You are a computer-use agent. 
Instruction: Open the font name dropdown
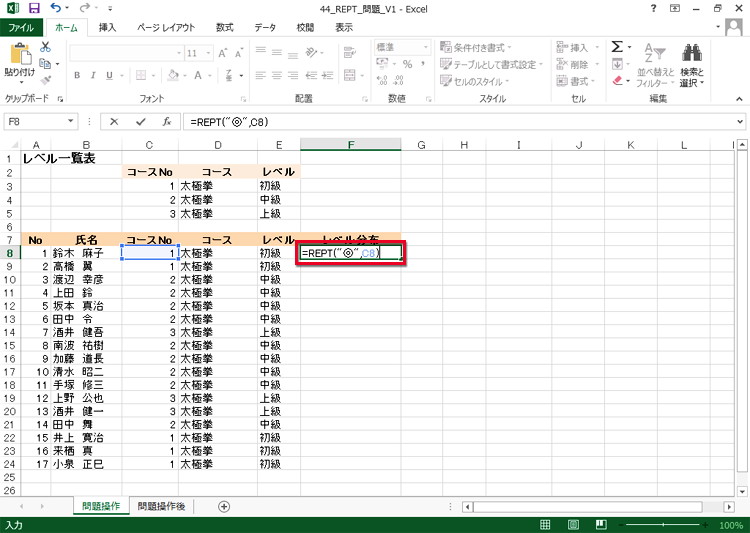point(179,53)
